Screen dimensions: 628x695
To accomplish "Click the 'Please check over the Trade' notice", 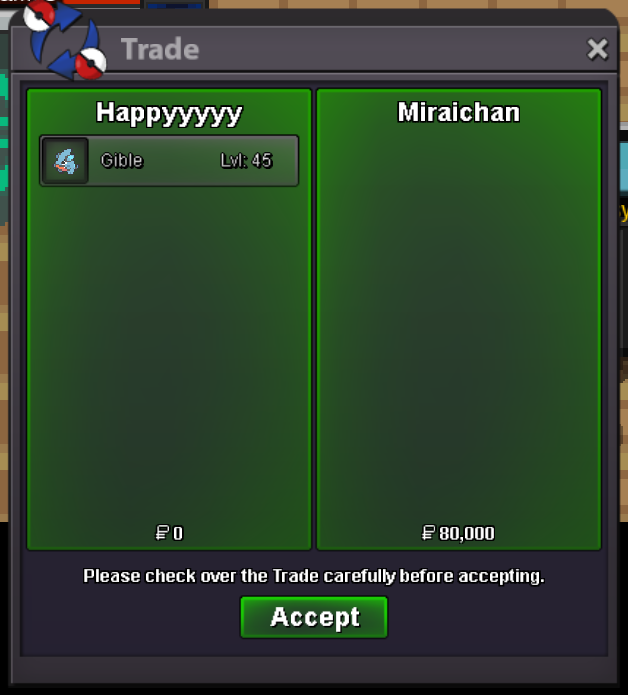I will 314,576.
